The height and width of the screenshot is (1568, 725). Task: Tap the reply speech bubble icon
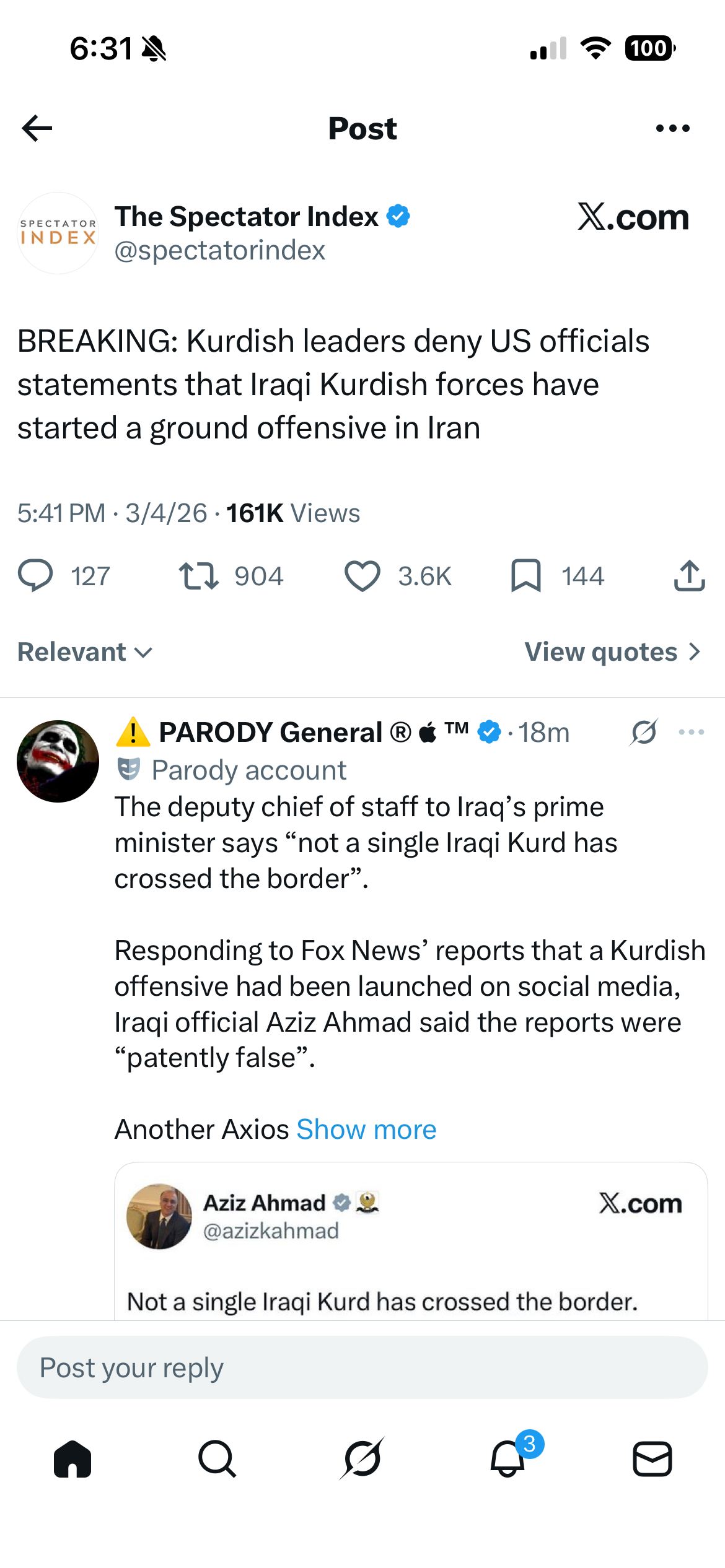click(35, 576)
